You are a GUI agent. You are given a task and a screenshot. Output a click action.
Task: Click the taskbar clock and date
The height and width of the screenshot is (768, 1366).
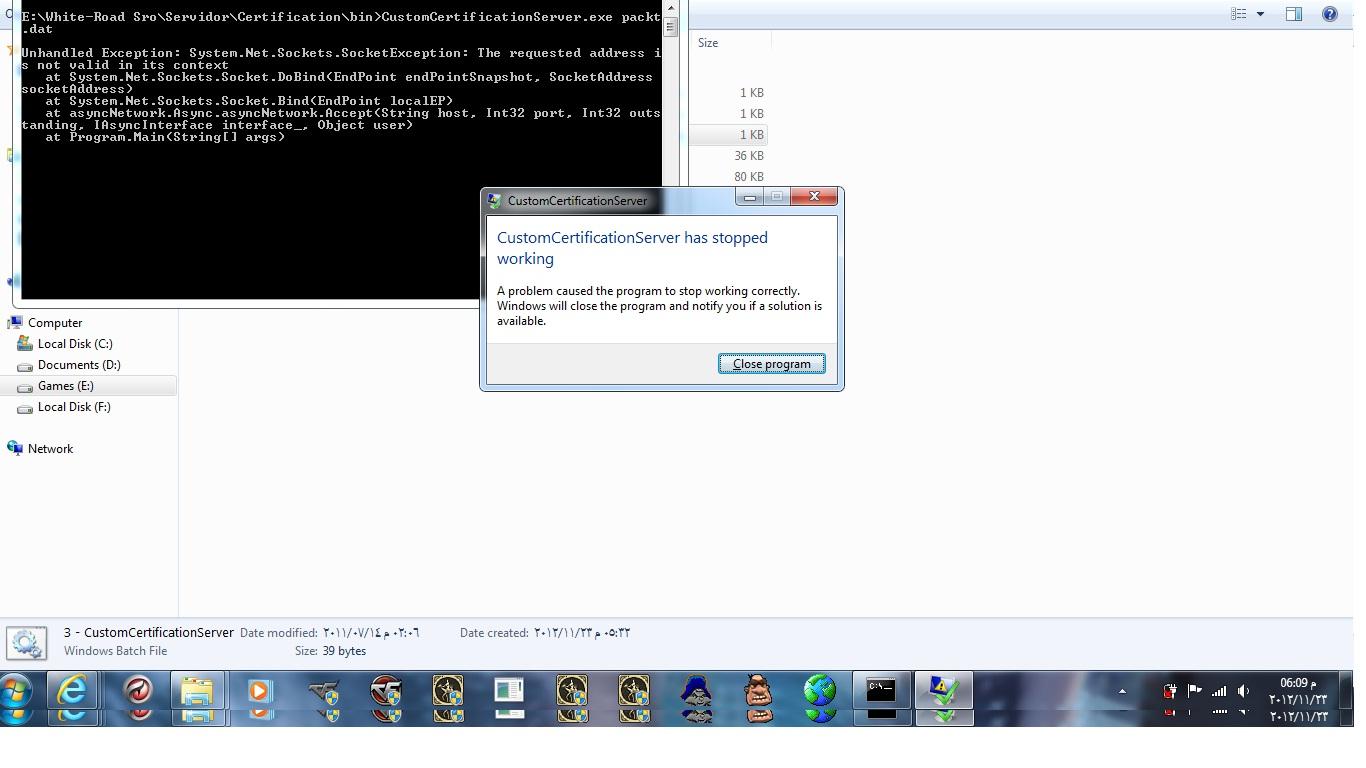click(x=1297, y=691)
